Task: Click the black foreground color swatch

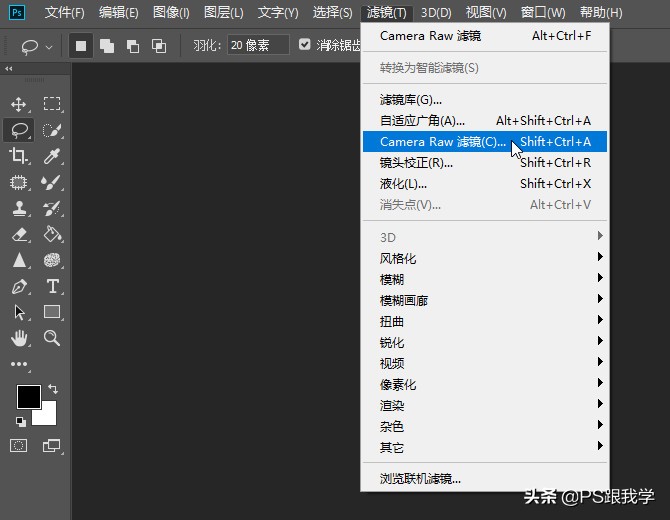Action: click(x=29, y=396)
